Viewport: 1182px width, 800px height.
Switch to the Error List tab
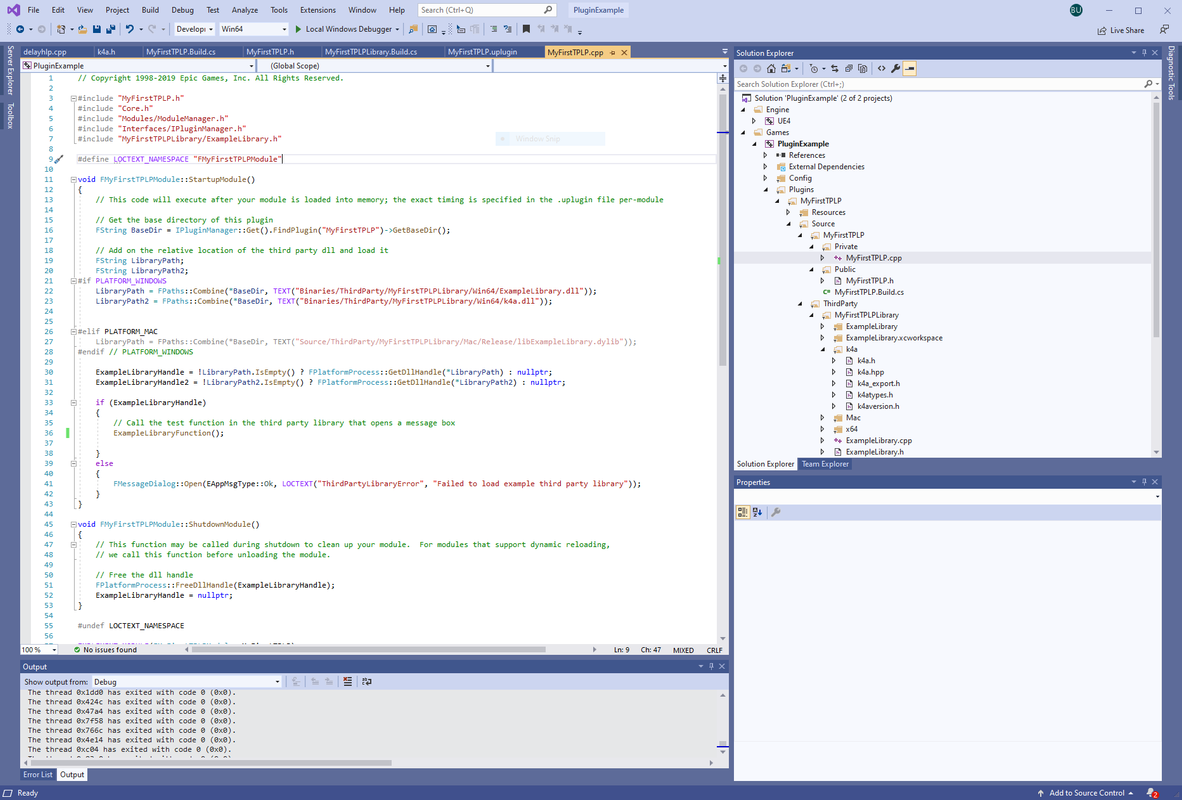point(38,774)
